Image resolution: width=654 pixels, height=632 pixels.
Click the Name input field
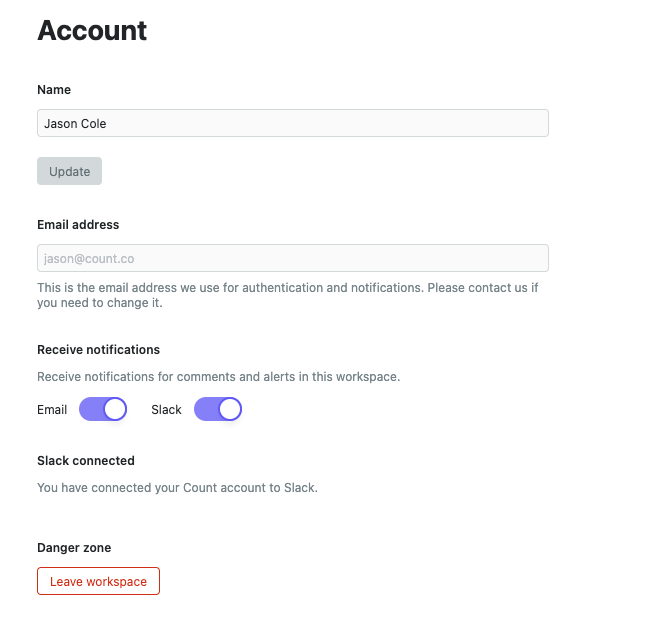(292, 123)
